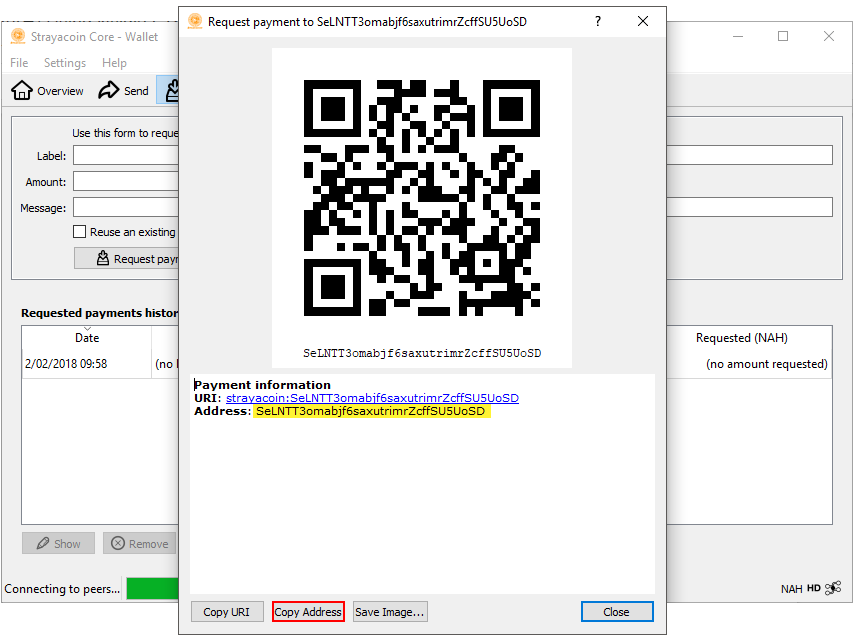Click the dialog help question mark
The width and height of the screenshot is (861, 636).
(598, 21)
